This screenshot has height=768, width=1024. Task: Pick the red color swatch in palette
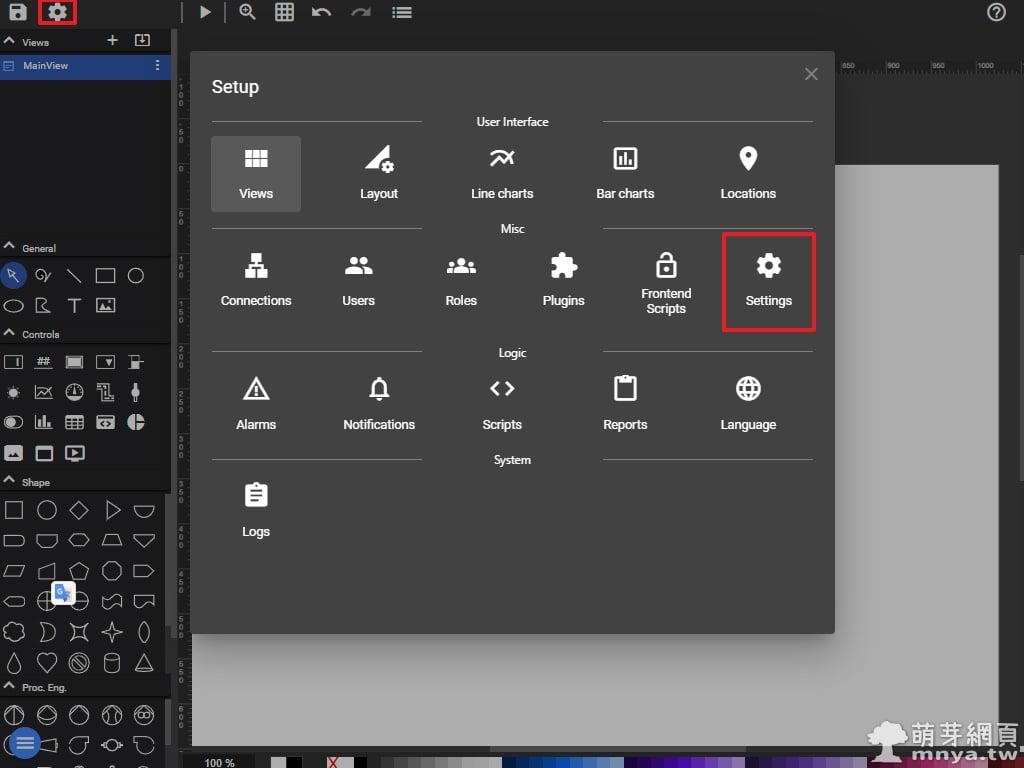333,763
